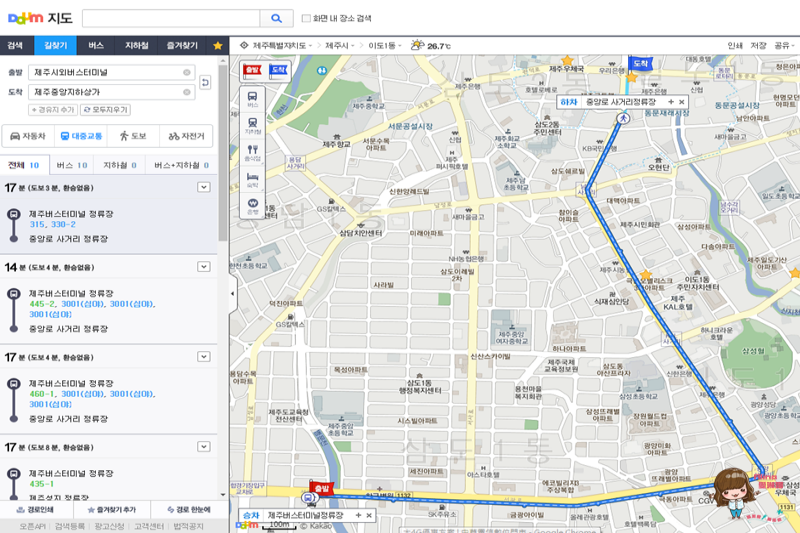Collapse the side panel with the arrow handle
The width and height of the screenshot is (800, 533).
pyautogui.click(x=233, y=294)
